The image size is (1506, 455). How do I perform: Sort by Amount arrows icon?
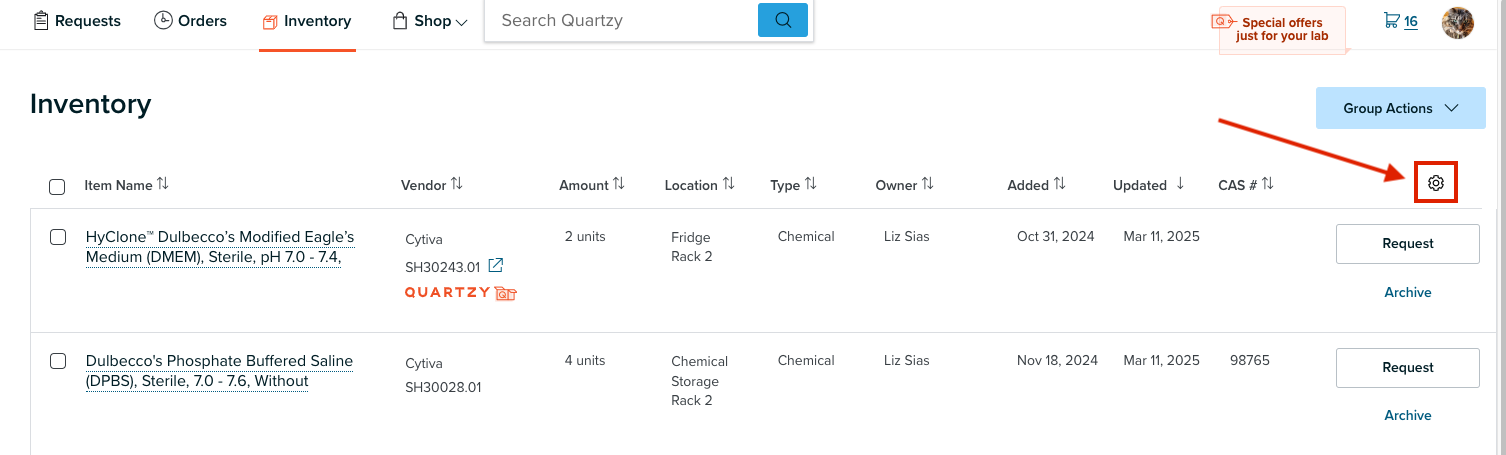tap(618, 184)
